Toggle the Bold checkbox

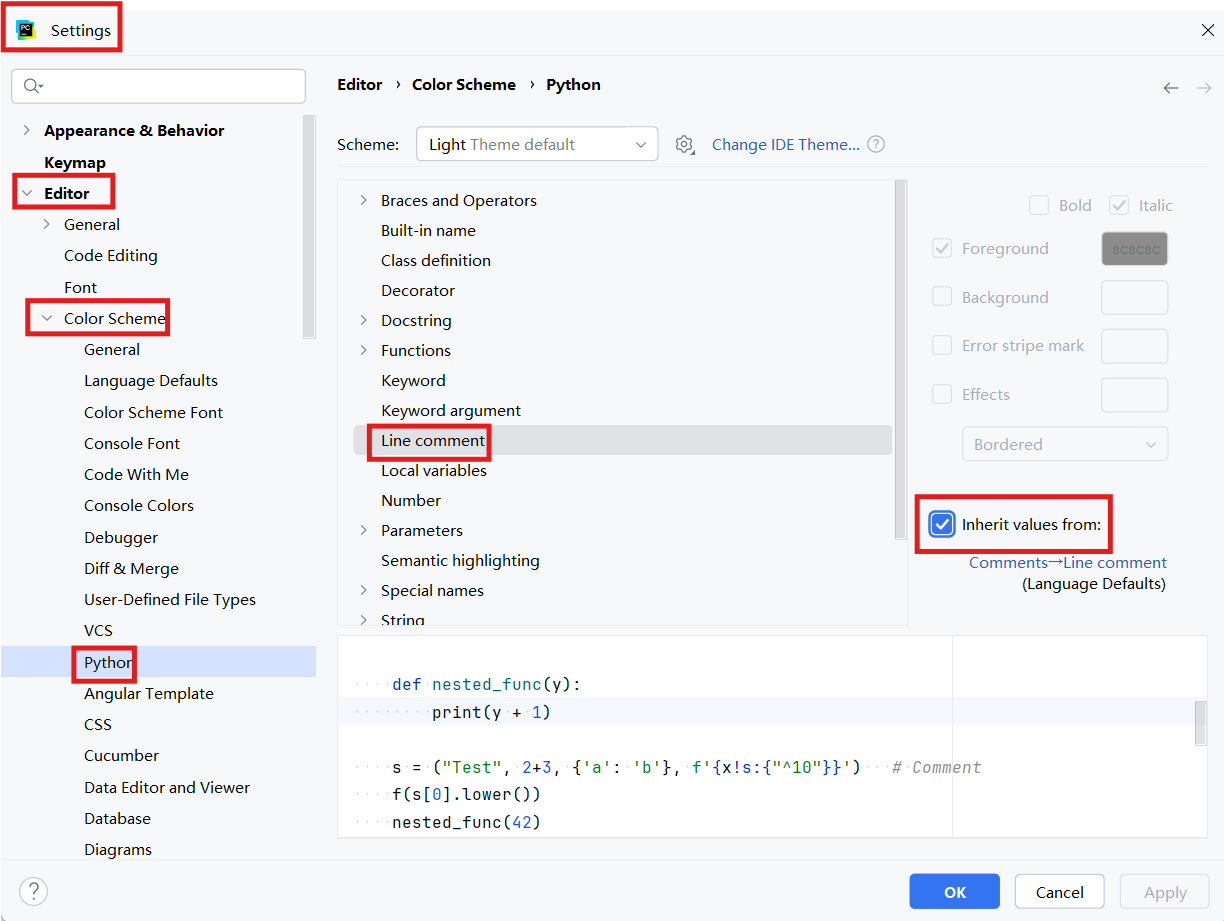click(1039, 205)
